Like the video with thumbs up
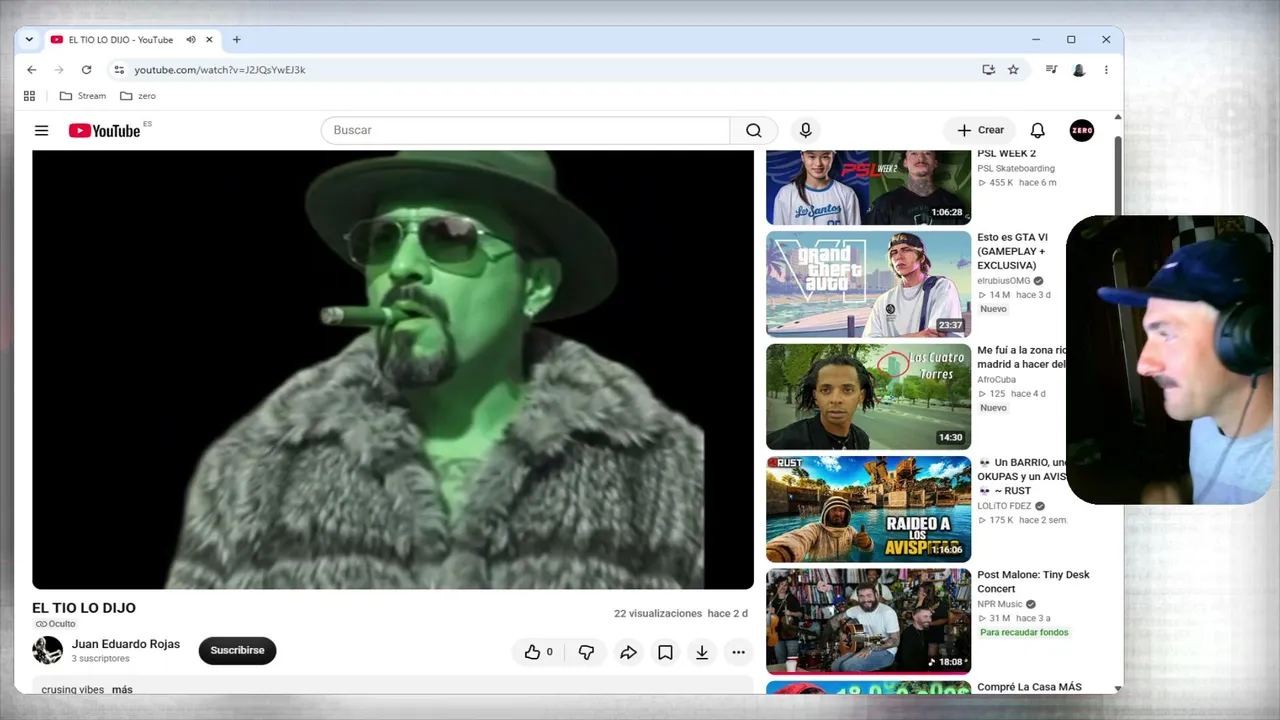The image size is (1280, 720). point(538,652)
